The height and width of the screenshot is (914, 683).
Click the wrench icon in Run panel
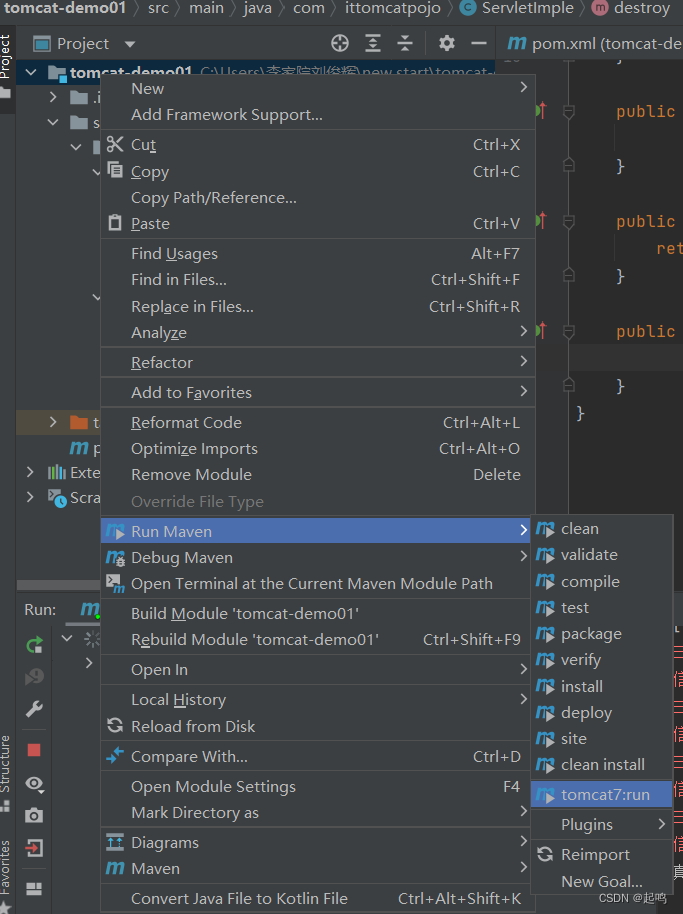[x=34, y=709]
